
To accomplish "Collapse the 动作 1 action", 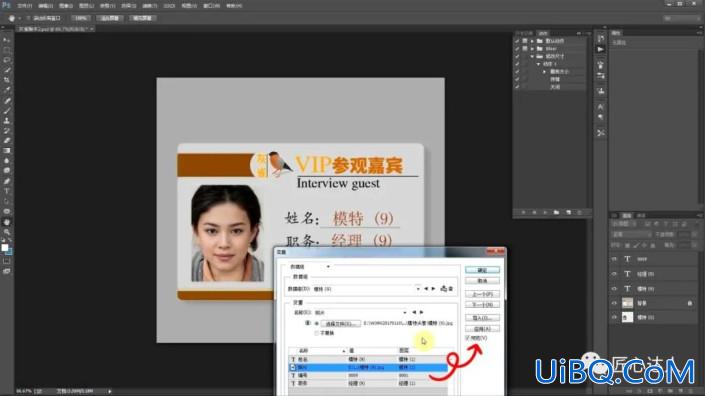I will pyautogui.click(x=538, y=64).
